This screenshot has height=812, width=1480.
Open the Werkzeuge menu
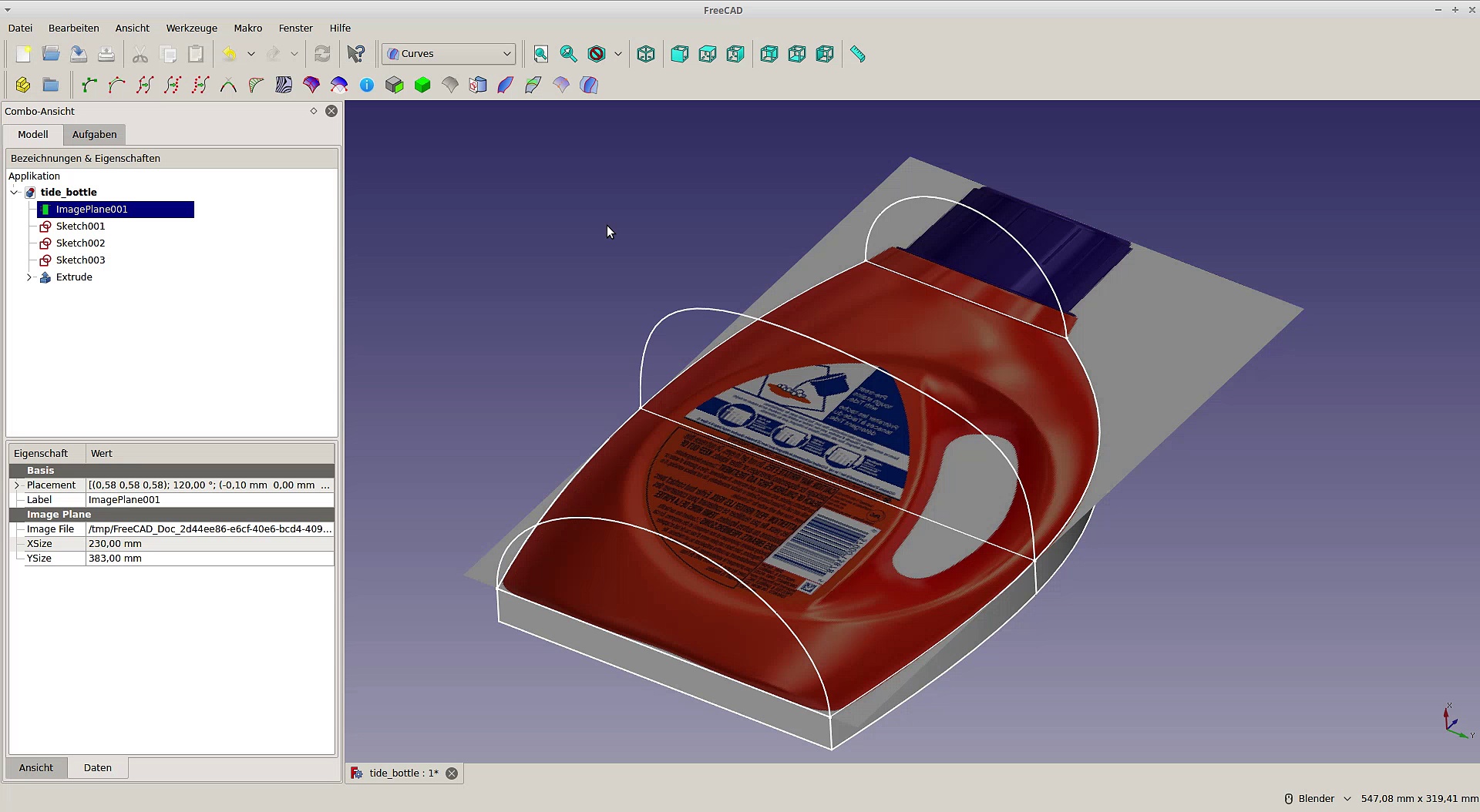[x=191, y=28]
